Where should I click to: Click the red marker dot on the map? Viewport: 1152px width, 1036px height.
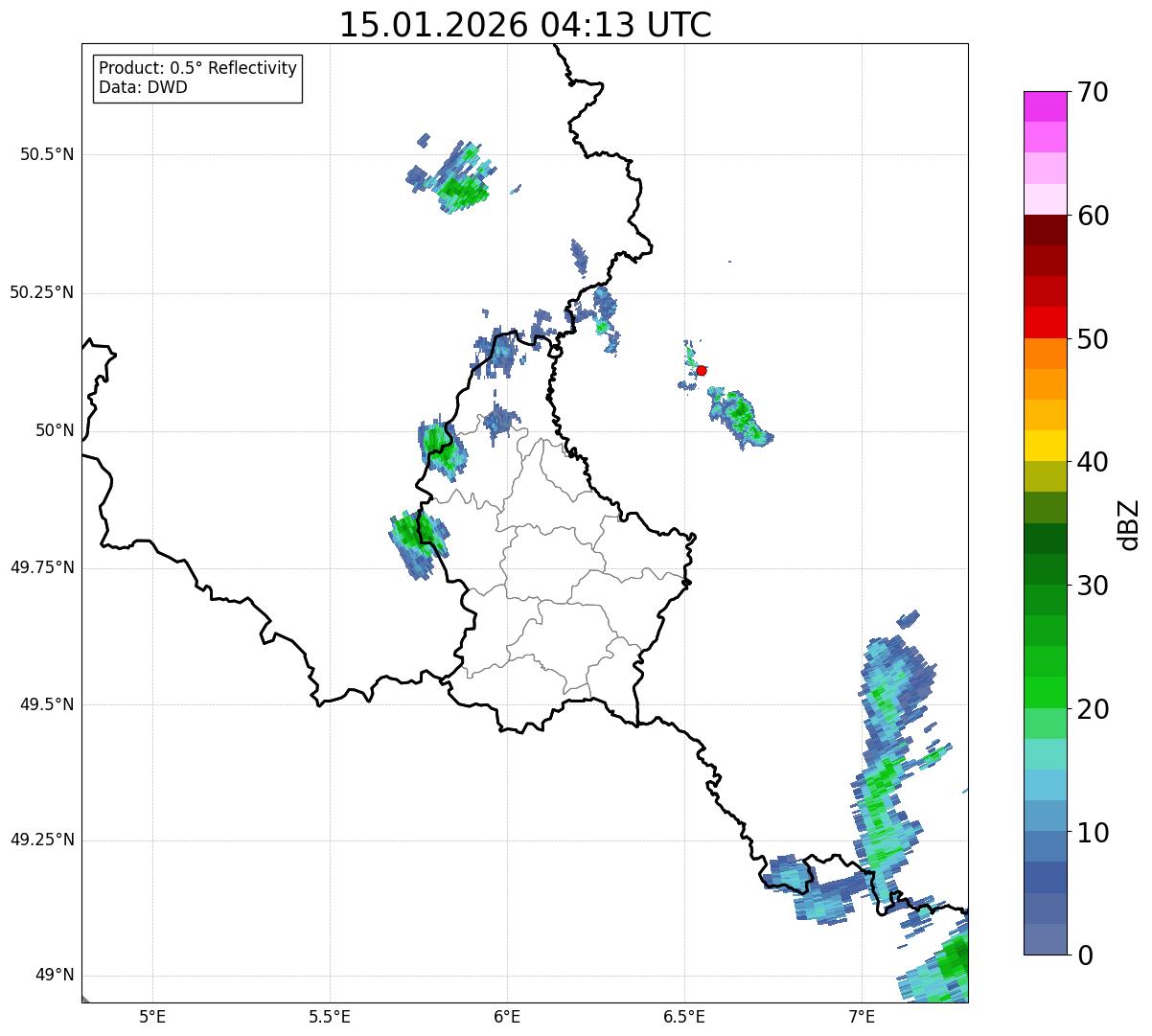pos(702,370)
